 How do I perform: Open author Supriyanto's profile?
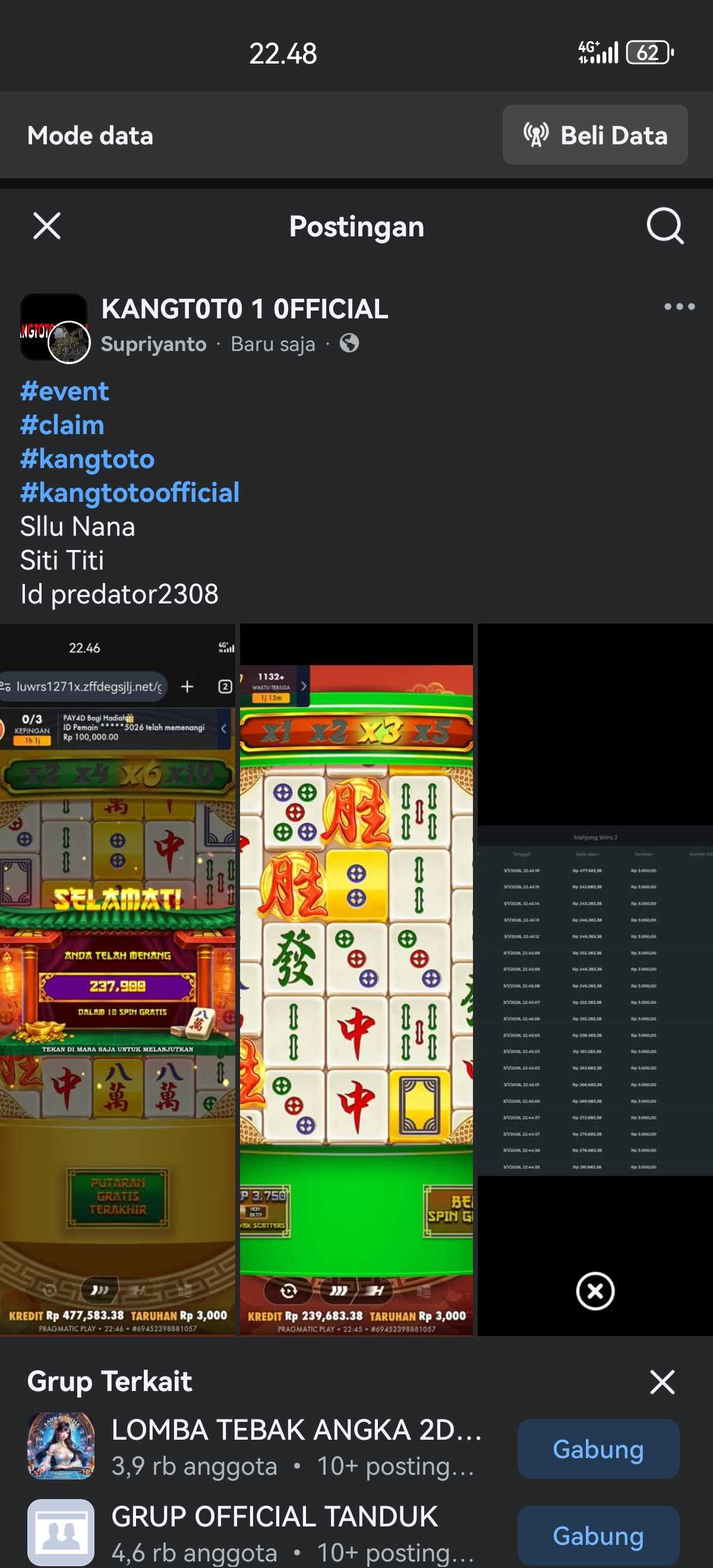click(153, 344)
